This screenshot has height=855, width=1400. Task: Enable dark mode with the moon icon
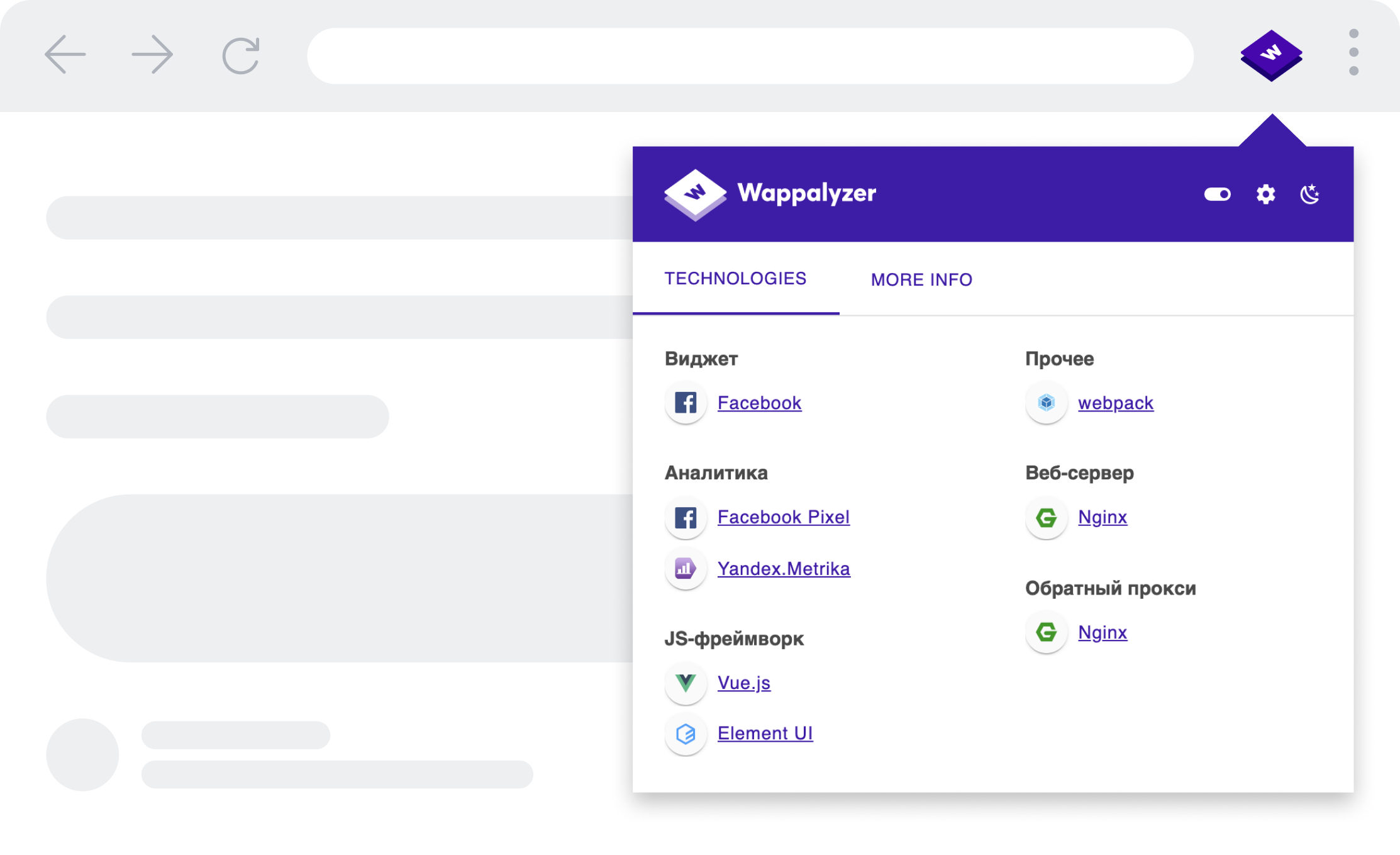point(1310,195)
